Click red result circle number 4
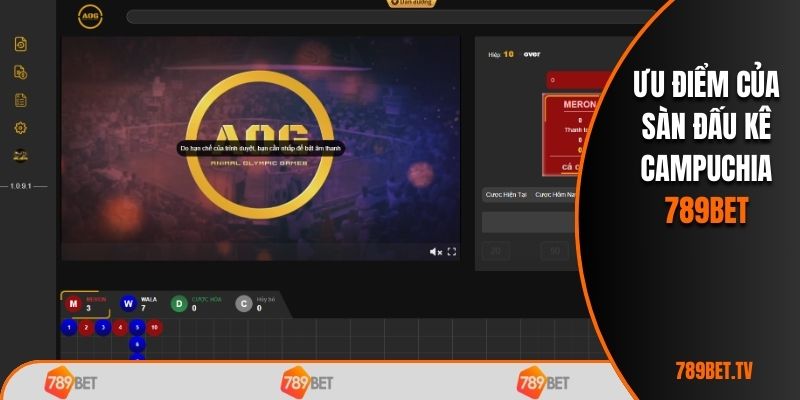The width and height of the screenshot is (800, 400). (x=120, y=328)
